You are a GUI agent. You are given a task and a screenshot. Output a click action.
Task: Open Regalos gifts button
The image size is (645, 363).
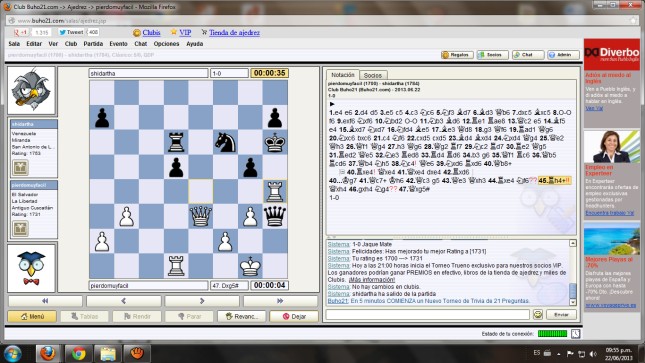(x=457, y=55)
